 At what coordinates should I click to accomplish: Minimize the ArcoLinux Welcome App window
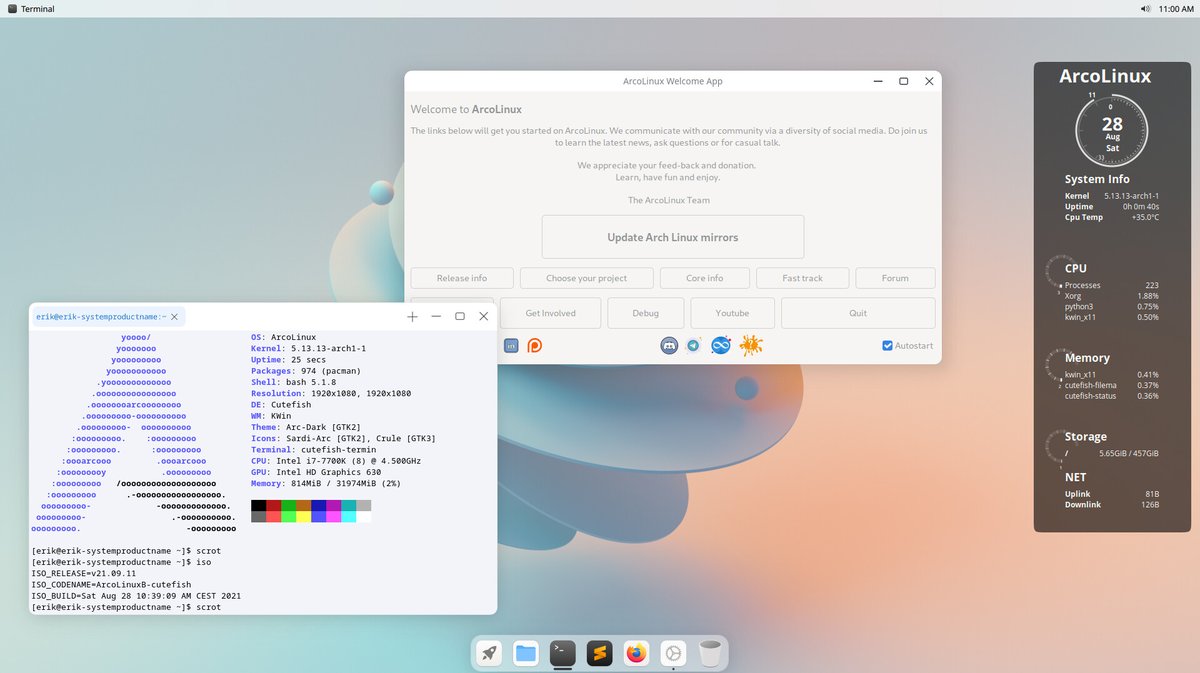(x=878, y=81)
